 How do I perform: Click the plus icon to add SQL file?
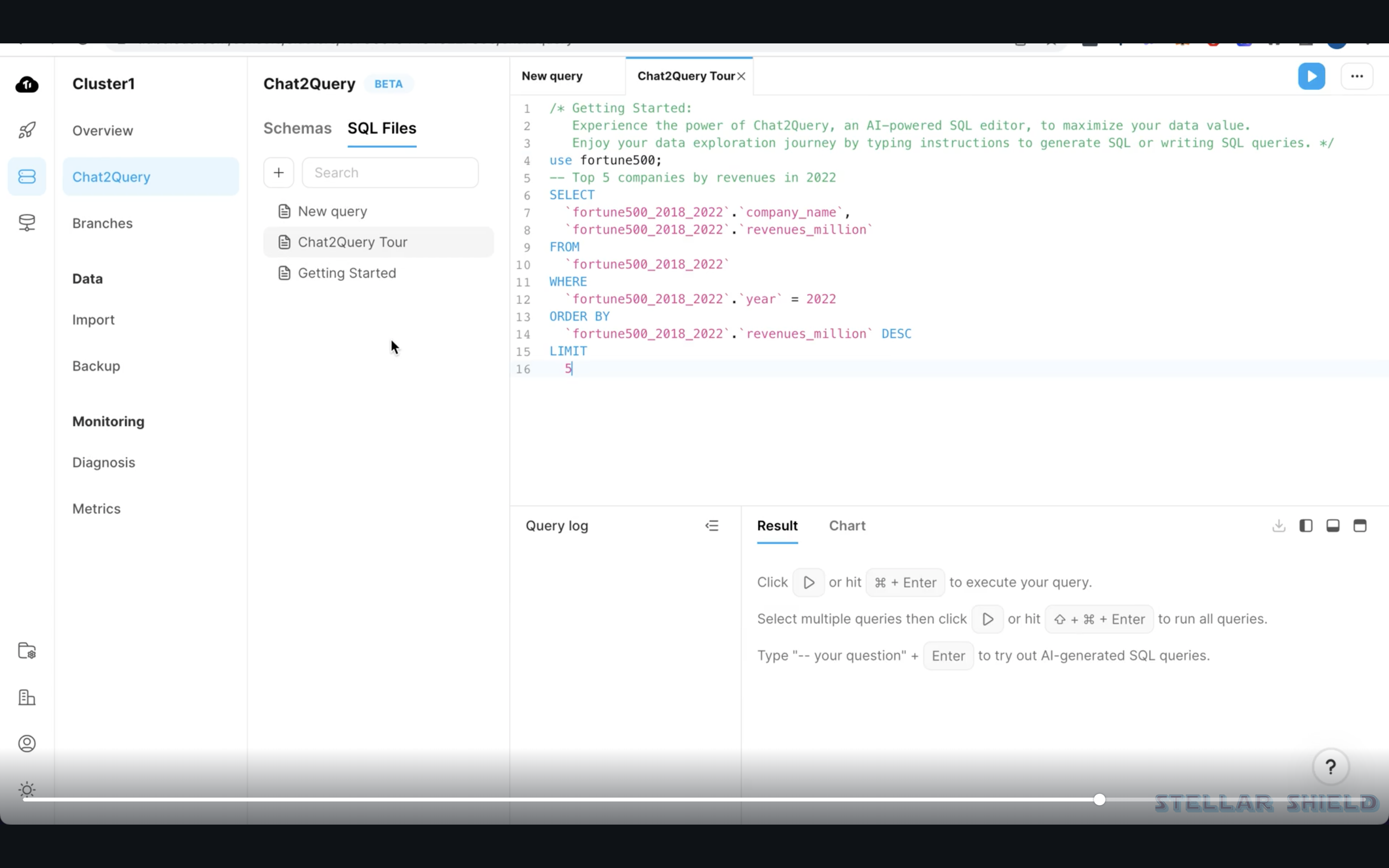click(x=278, y=173)
